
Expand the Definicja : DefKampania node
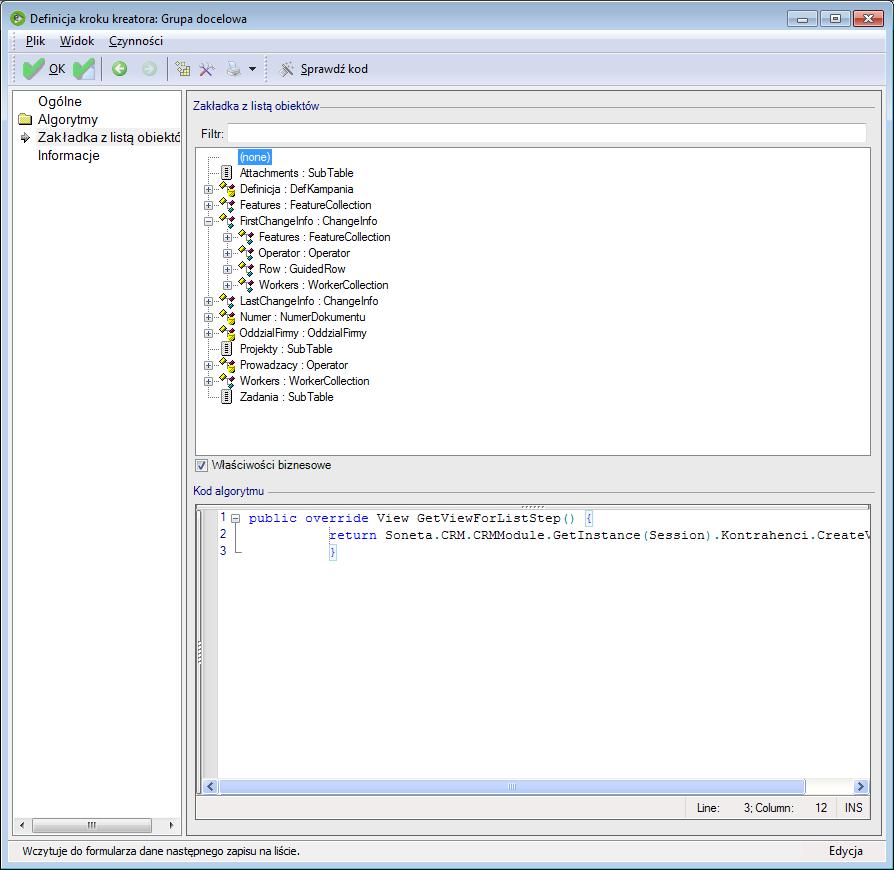coord(208,189)
